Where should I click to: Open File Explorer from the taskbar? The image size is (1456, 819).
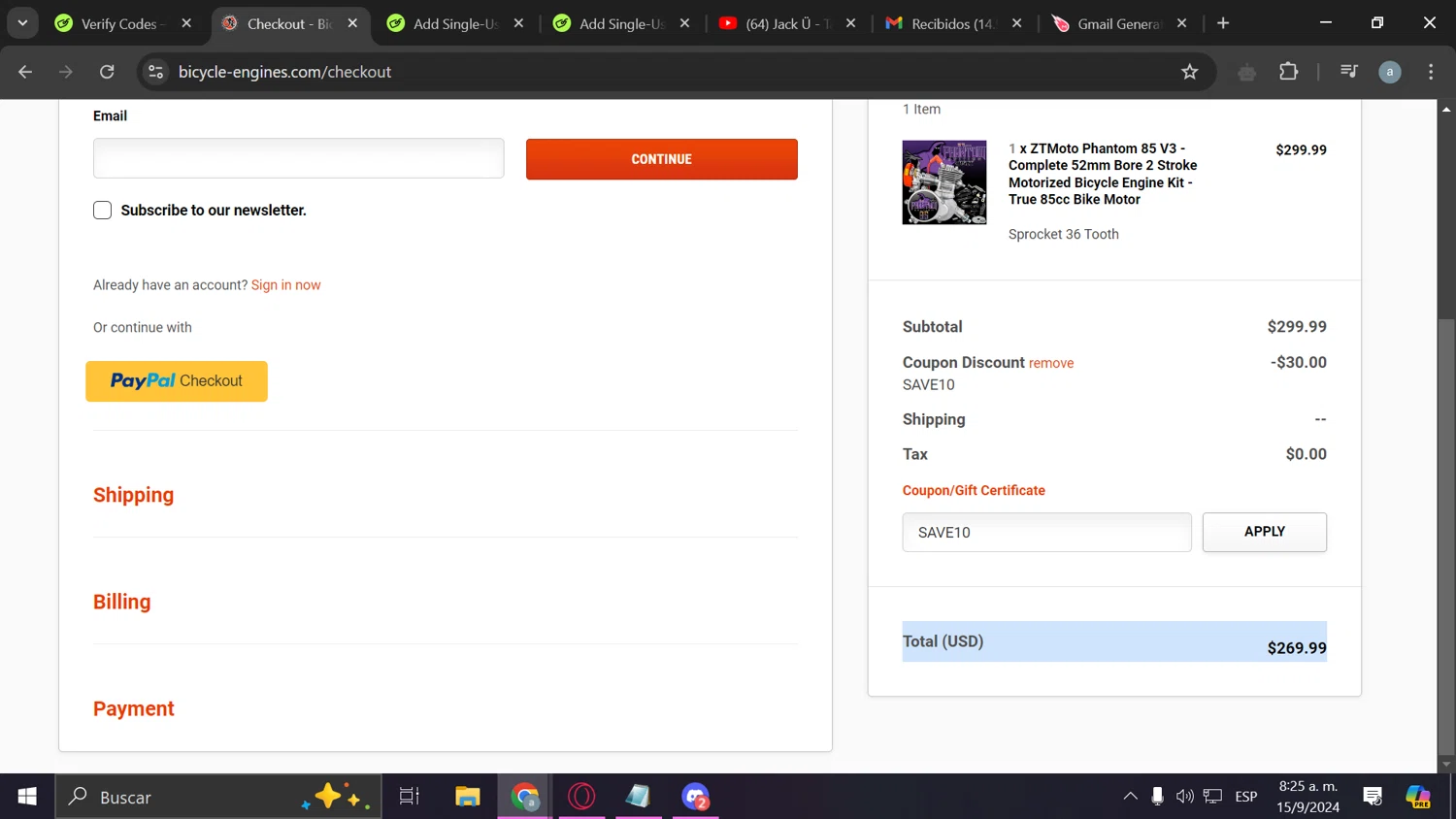[x=468, y=797]
